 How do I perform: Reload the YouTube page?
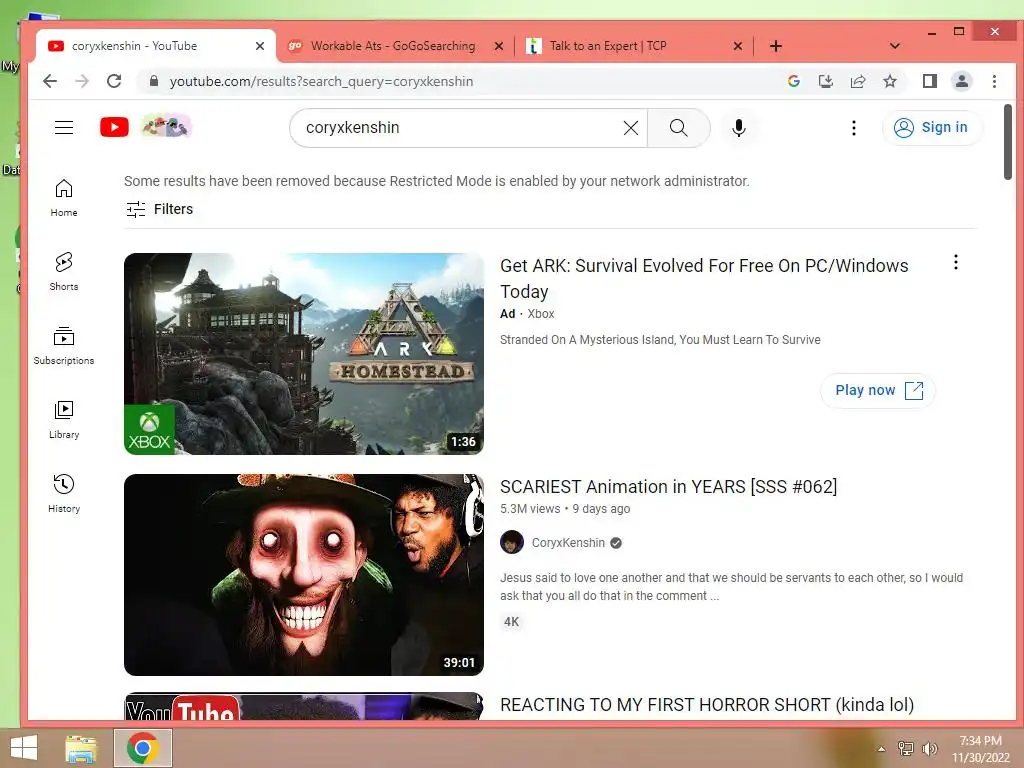coord(114,81)
